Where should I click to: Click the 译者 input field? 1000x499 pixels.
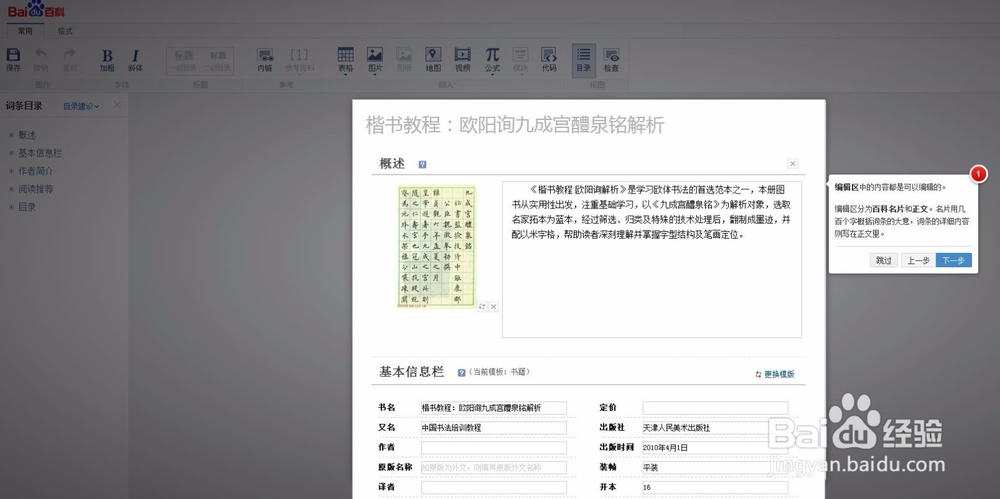coord(494,487)
